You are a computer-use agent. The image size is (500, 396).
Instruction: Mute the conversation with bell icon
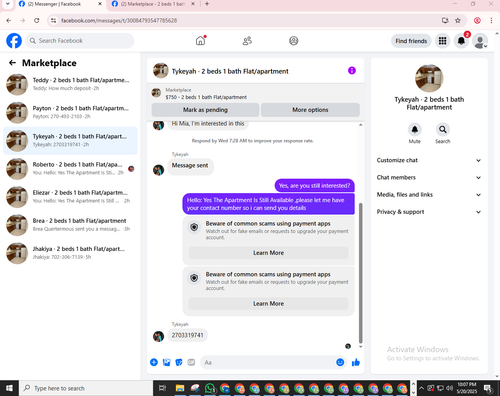(415, 129)
